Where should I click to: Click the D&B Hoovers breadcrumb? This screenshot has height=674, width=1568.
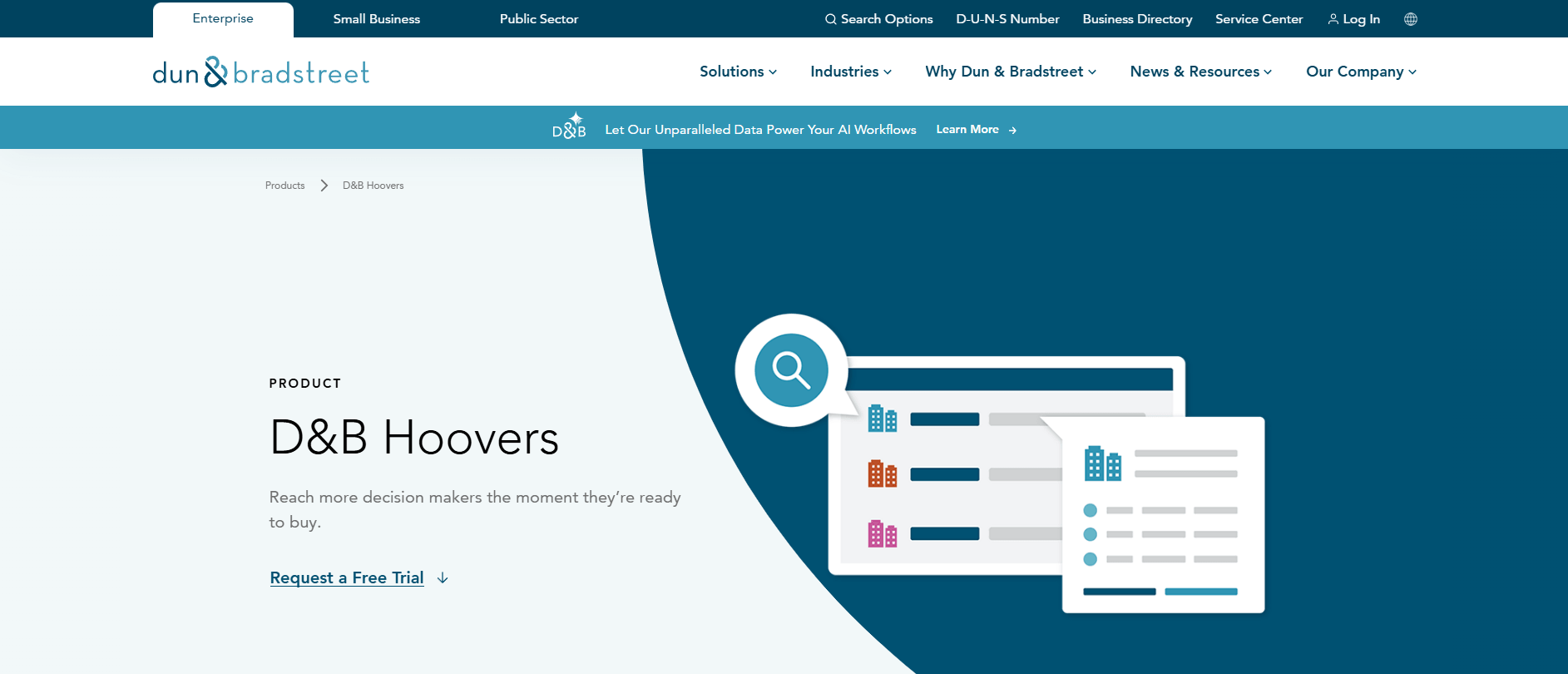(x=373, y=186)
